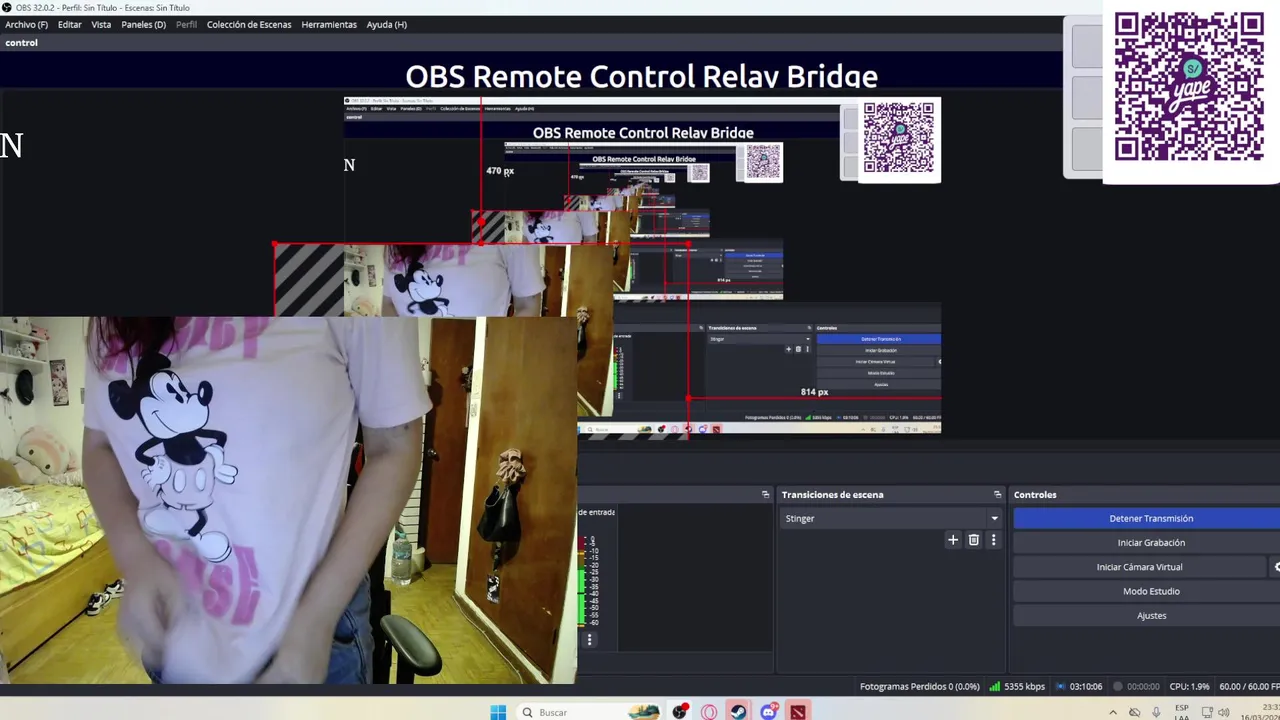1280x720 pixels.
Task: Click the OBS app icon in title bar
Action: point(7,8)
